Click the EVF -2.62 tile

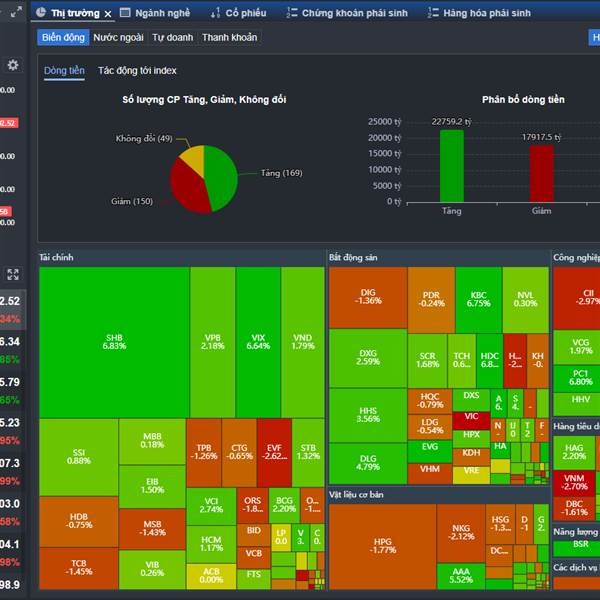(274, 452)
